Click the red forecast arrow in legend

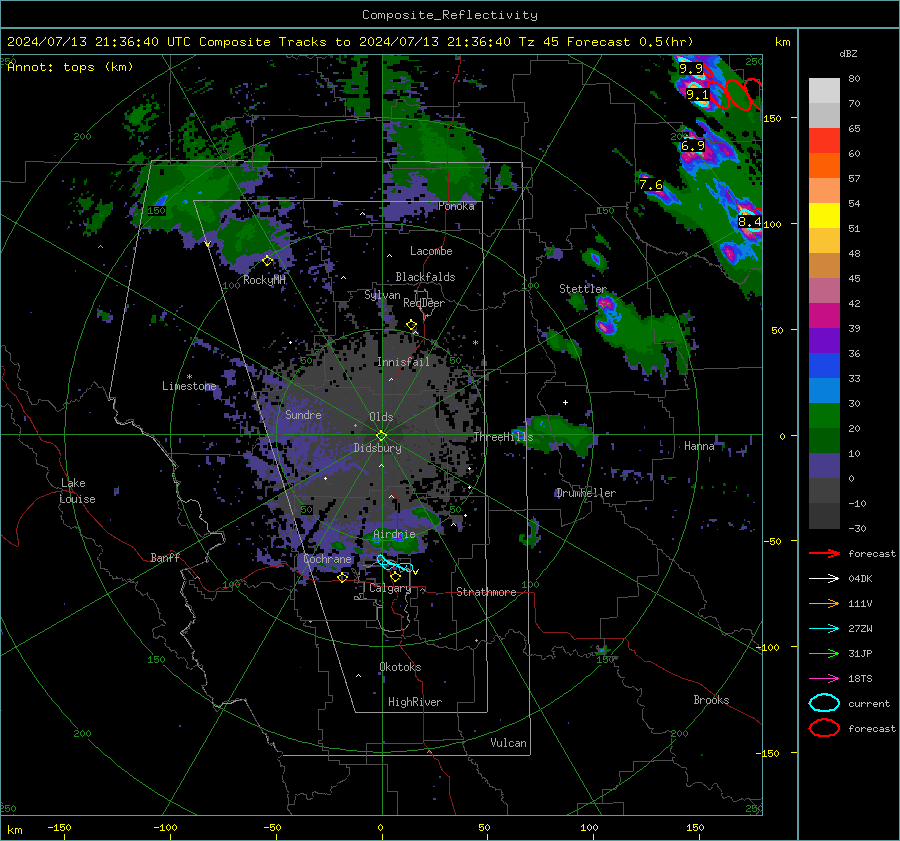824,553
